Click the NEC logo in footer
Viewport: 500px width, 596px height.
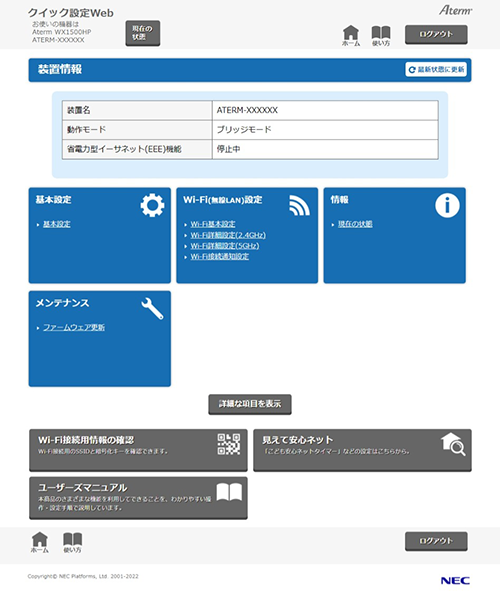point(455,580)
